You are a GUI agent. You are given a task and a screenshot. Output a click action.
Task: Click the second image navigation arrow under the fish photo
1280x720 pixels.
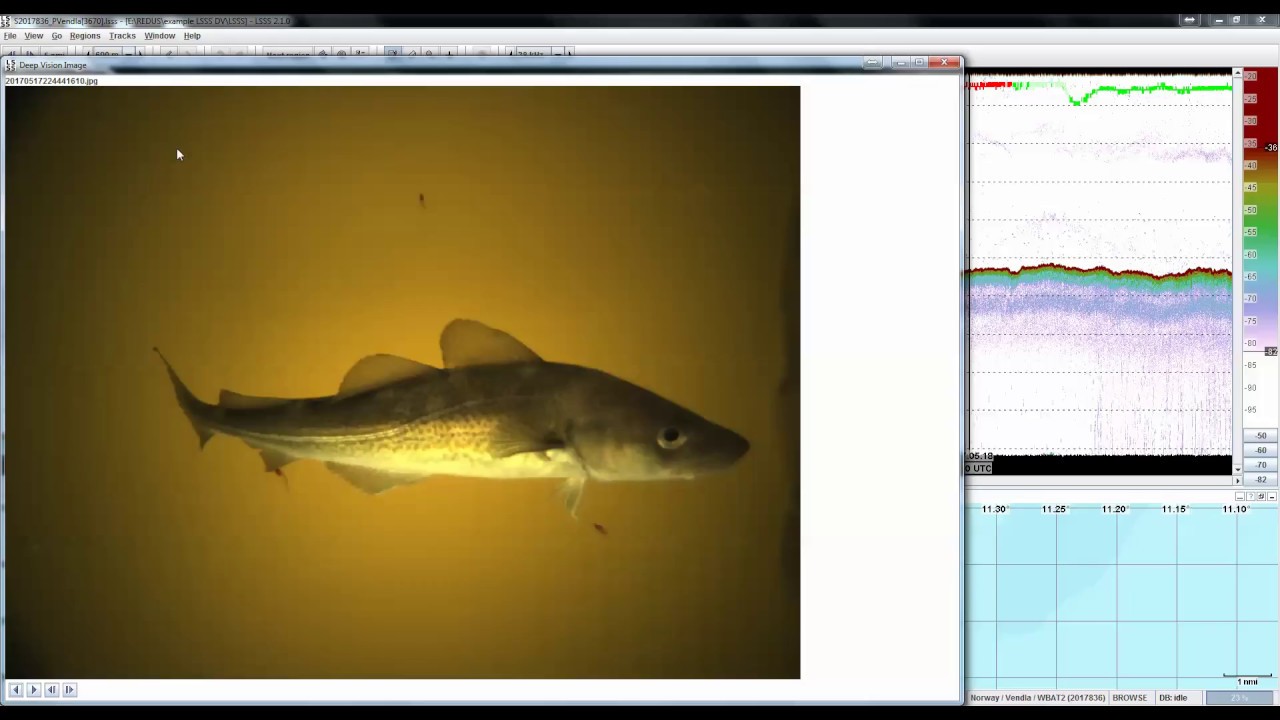[x=33, y=690]
